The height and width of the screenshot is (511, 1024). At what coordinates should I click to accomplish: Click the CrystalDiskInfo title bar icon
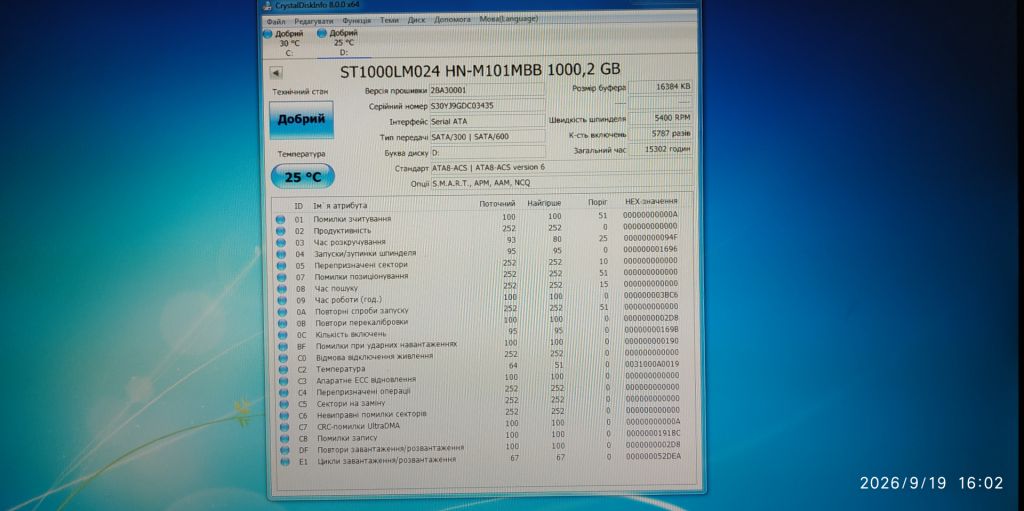(267, 5)
